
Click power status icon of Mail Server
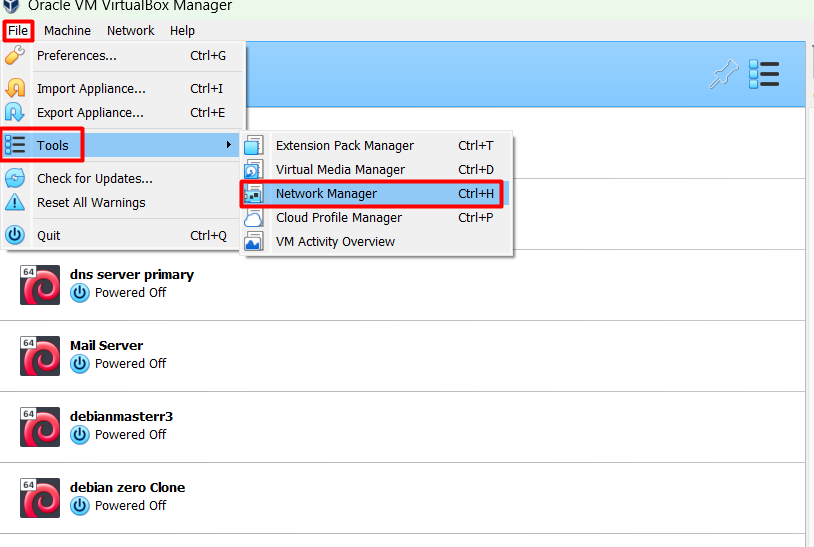pos(80,364)
